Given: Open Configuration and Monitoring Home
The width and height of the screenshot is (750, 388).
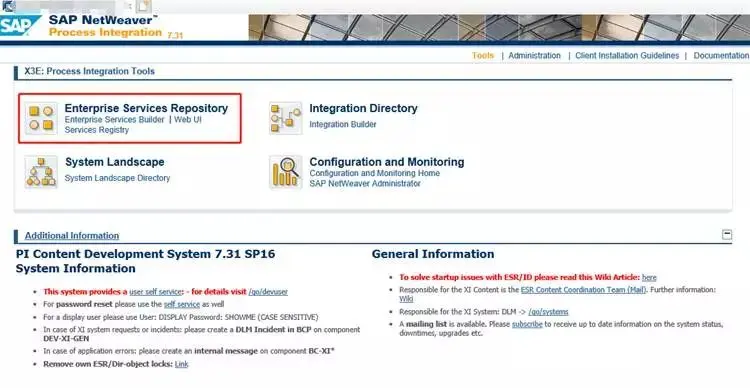Looking at the screenshot, I should tap(375, 173).
